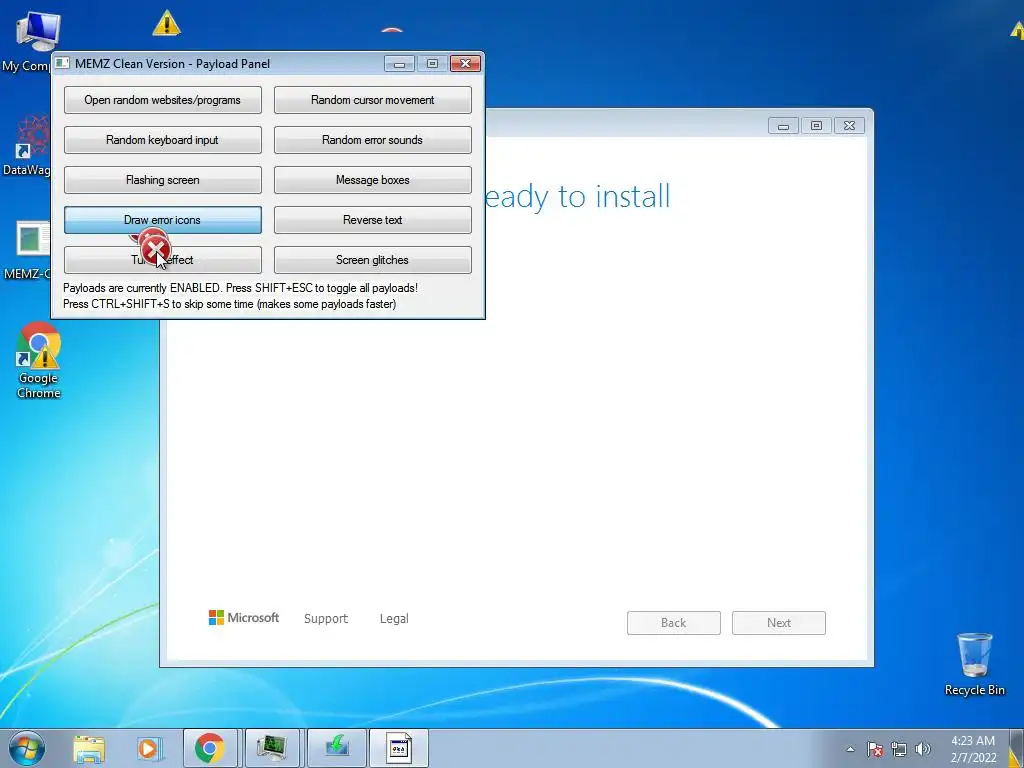
Task: Select the Recycle Bin desktop icon
Action: tap(974, 664)
